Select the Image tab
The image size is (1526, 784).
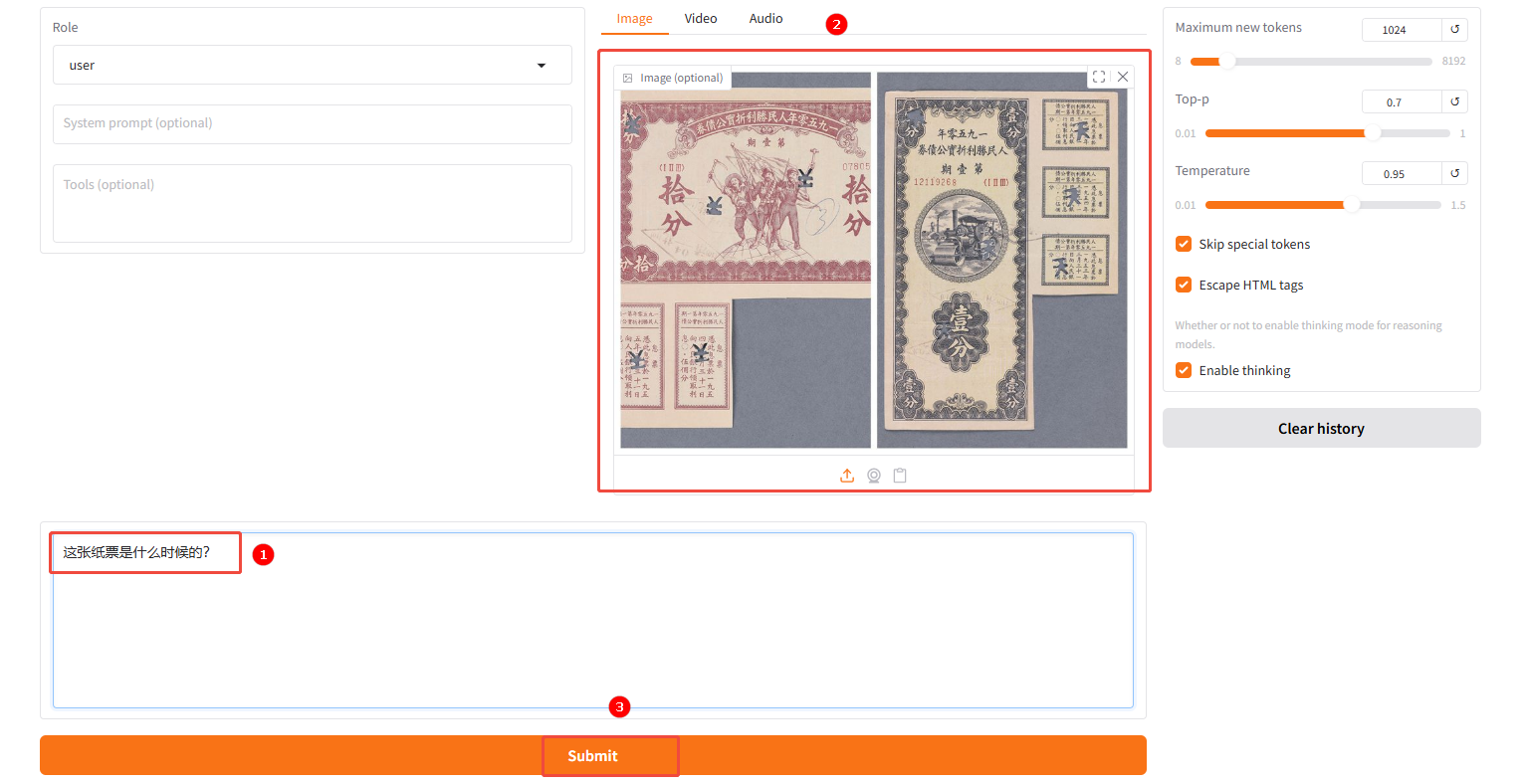click(634, 19)
